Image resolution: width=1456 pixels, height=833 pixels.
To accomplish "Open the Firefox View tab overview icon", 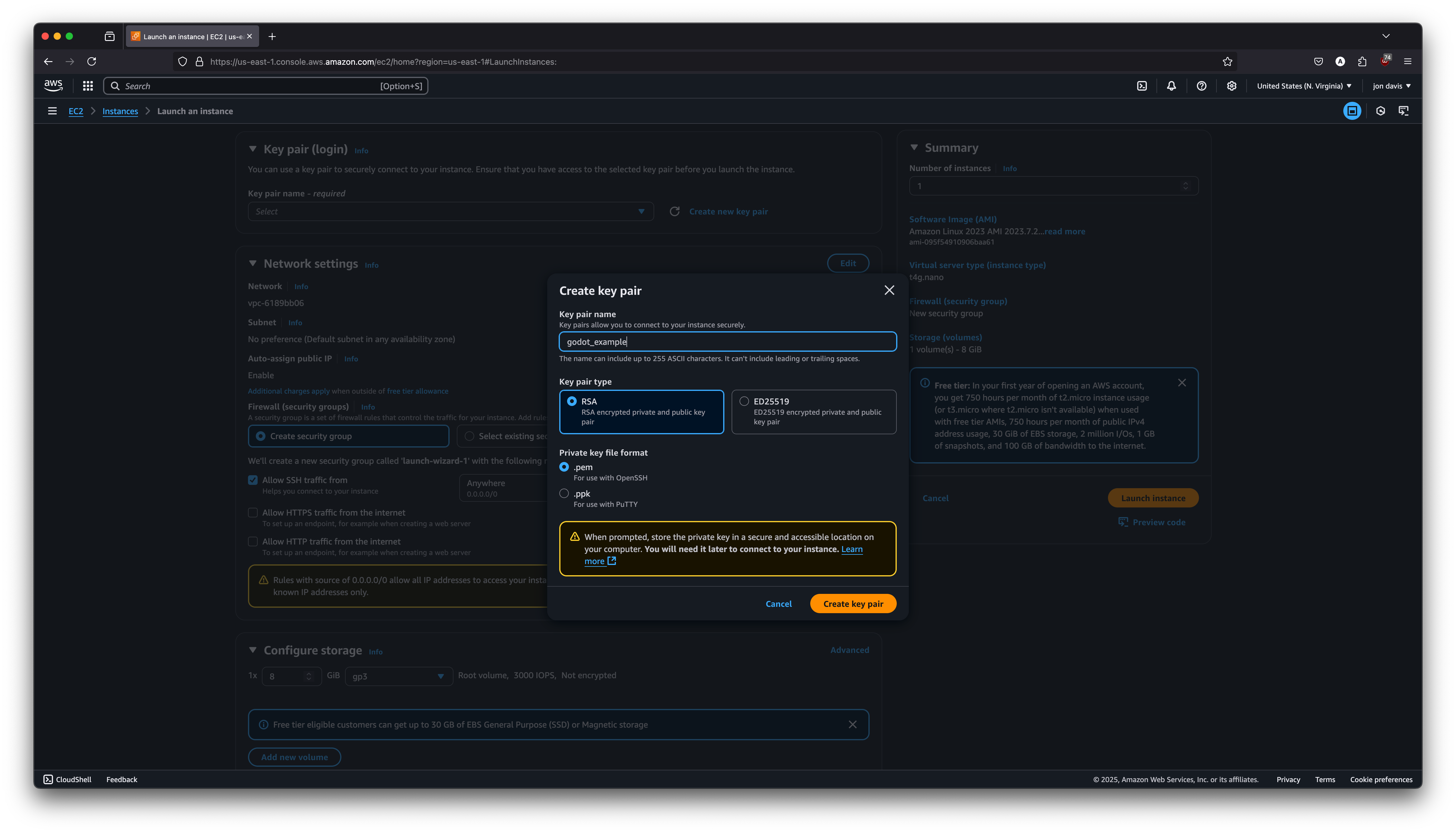I will 109,37.
